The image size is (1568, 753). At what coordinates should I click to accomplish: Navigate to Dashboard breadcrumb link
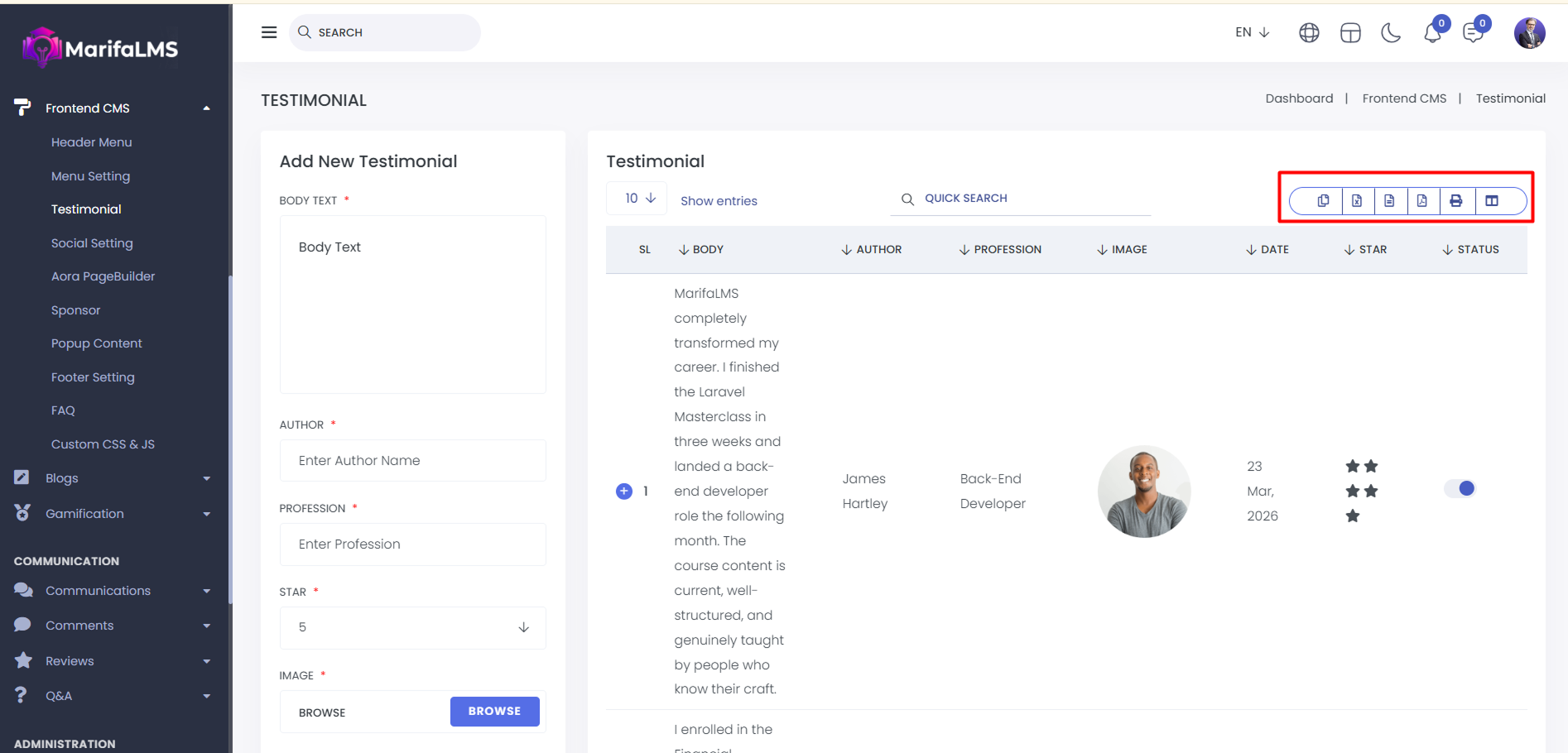[1299, 98]
